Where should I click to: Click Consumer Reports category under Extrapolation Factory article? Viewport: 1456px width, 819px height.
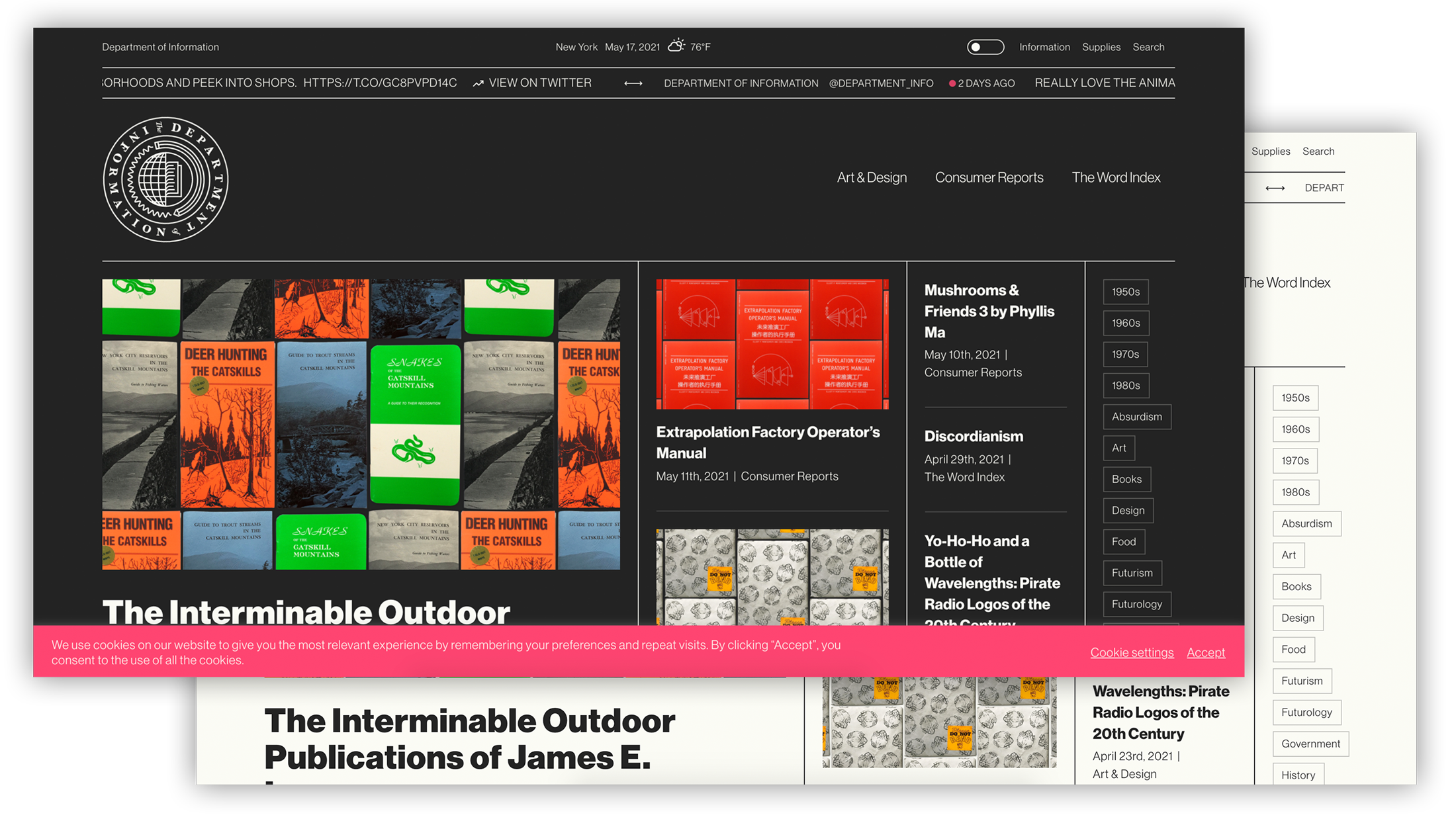(x=789, y=476)
